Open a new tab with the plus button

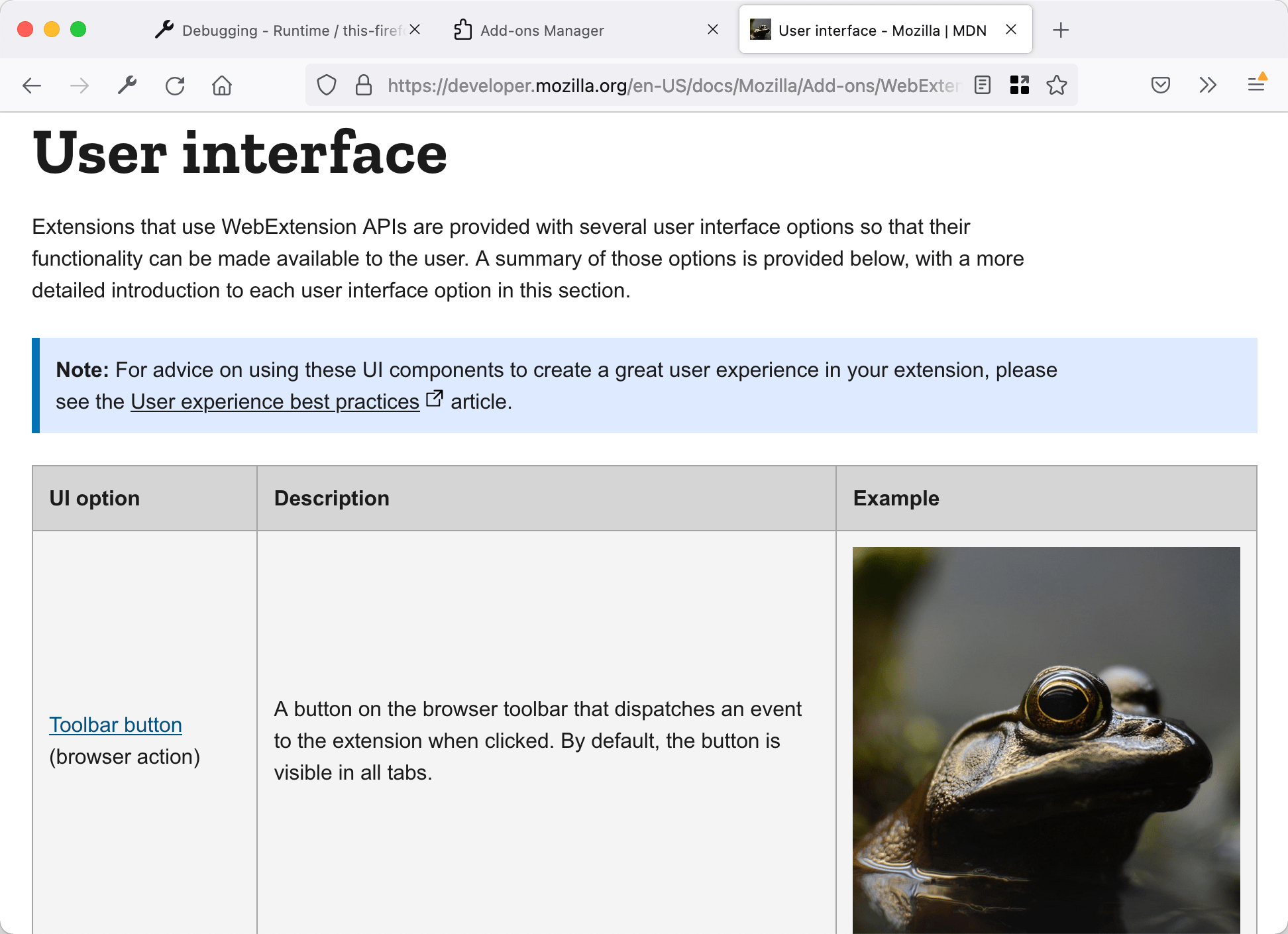(x=1061, y=30)
